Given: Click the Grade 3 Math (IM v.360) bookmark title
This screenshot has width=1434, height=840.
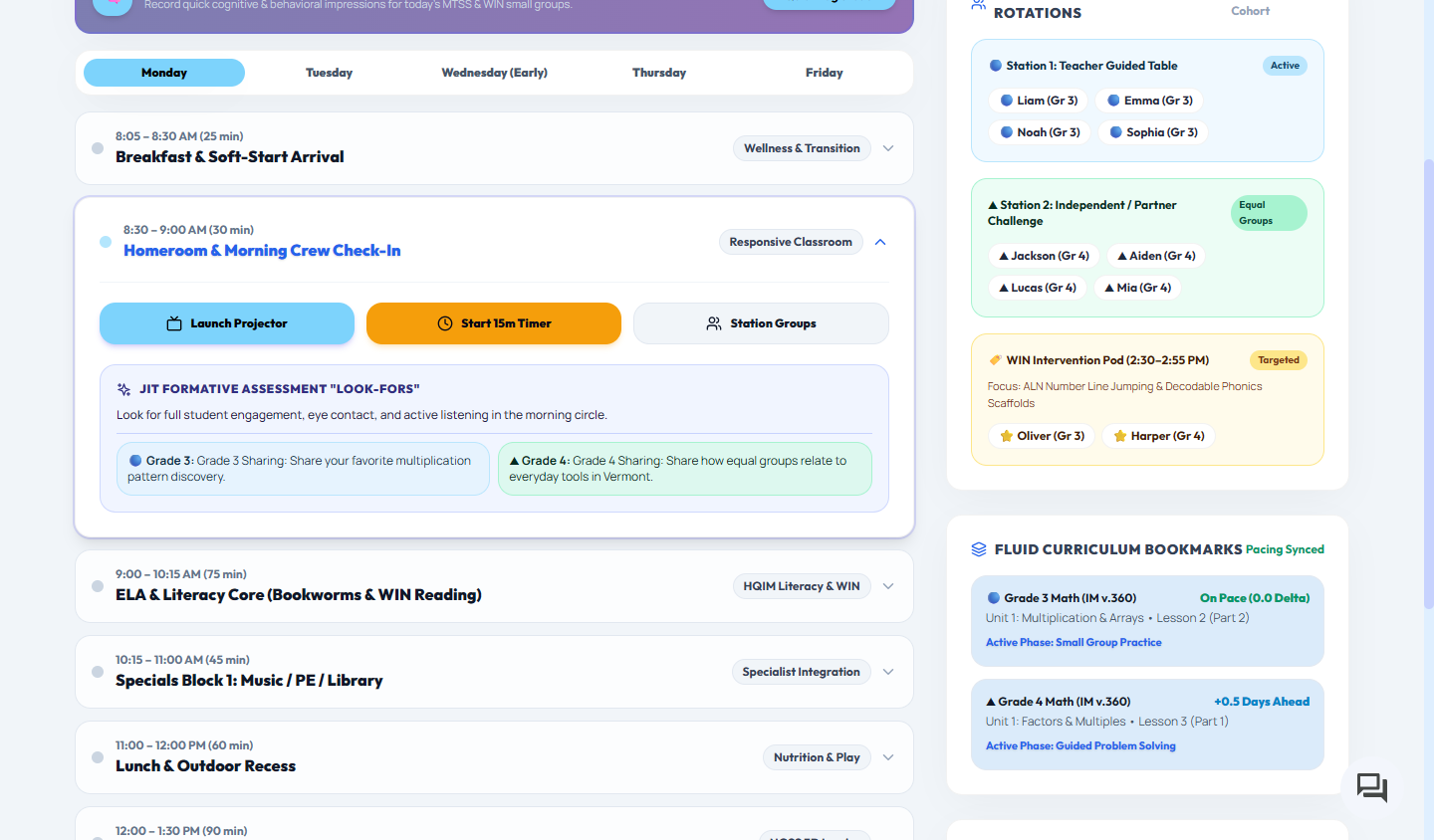Looking at the screenshot, I should 1070,598.
